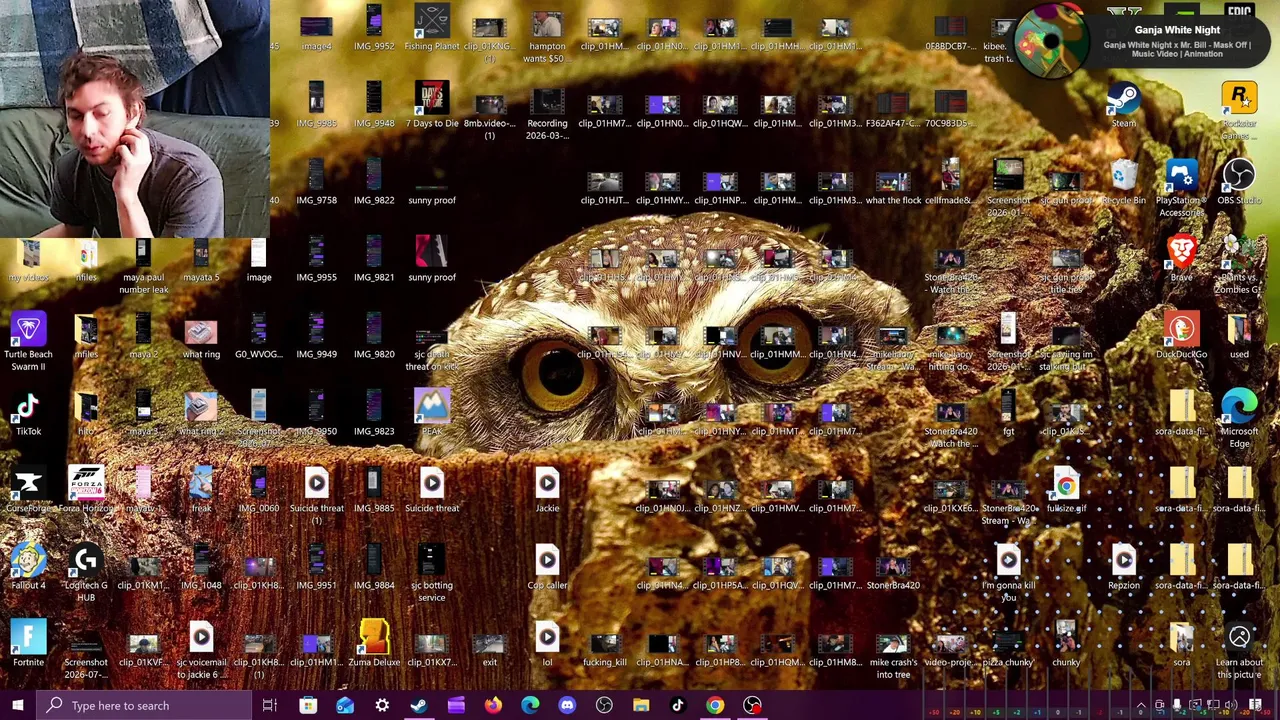The width and height of the screenshot is (1280, 720).
Task: Launch the Fallout 4 shortcut
Action: 28,567
